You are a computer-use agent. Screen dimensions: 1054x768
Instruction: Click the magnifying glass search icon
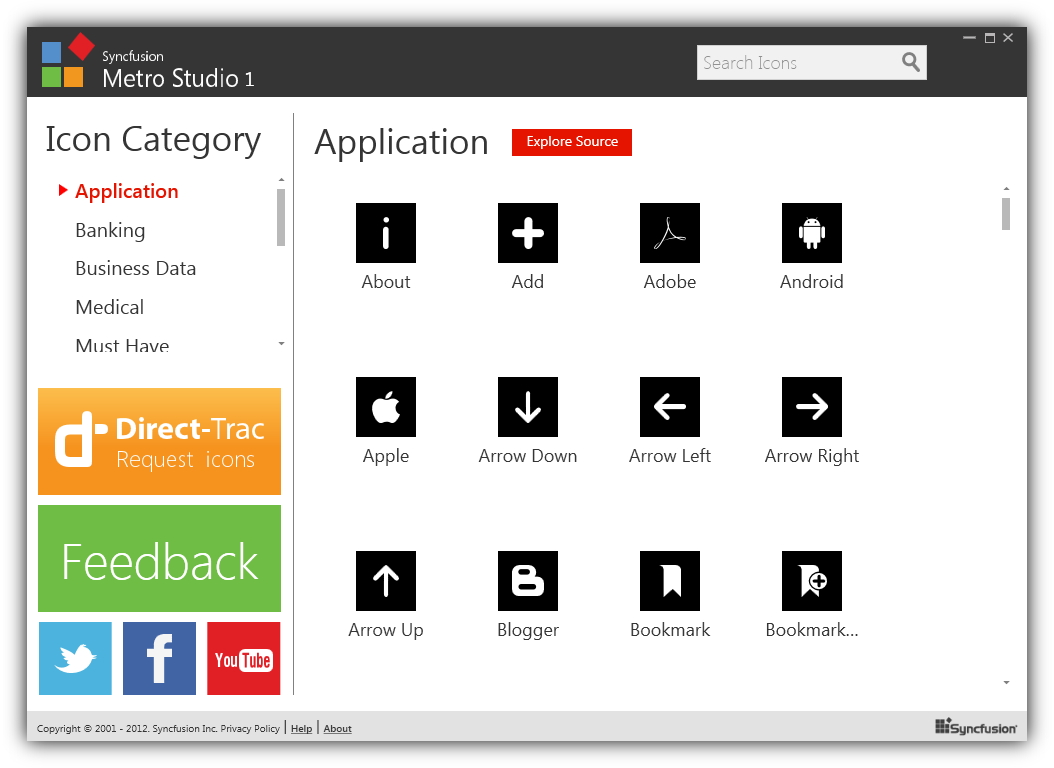click(x=910, y=62)
